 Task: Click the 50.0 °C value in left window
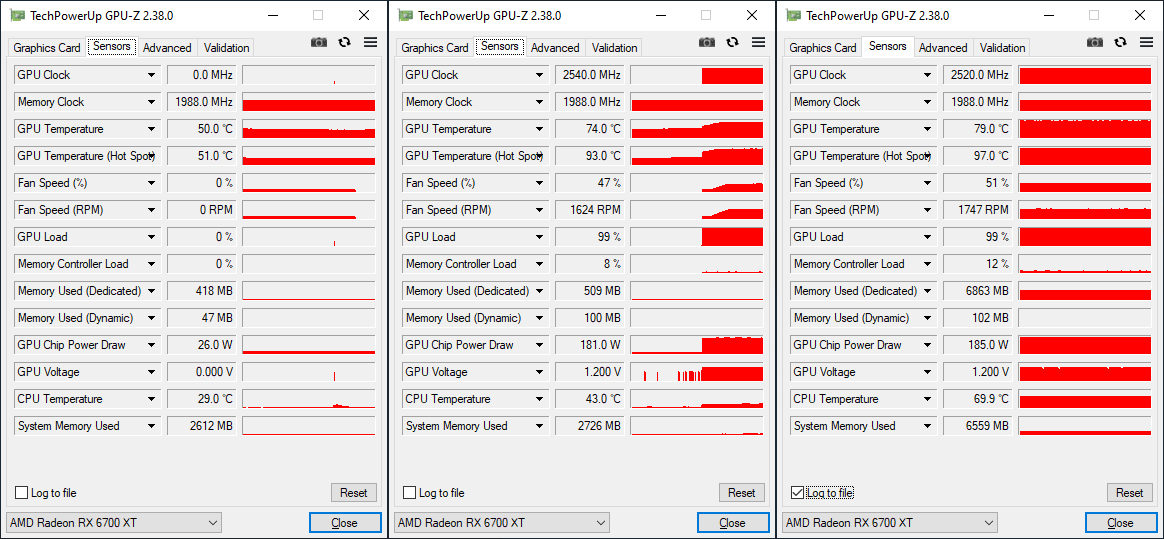201,129
